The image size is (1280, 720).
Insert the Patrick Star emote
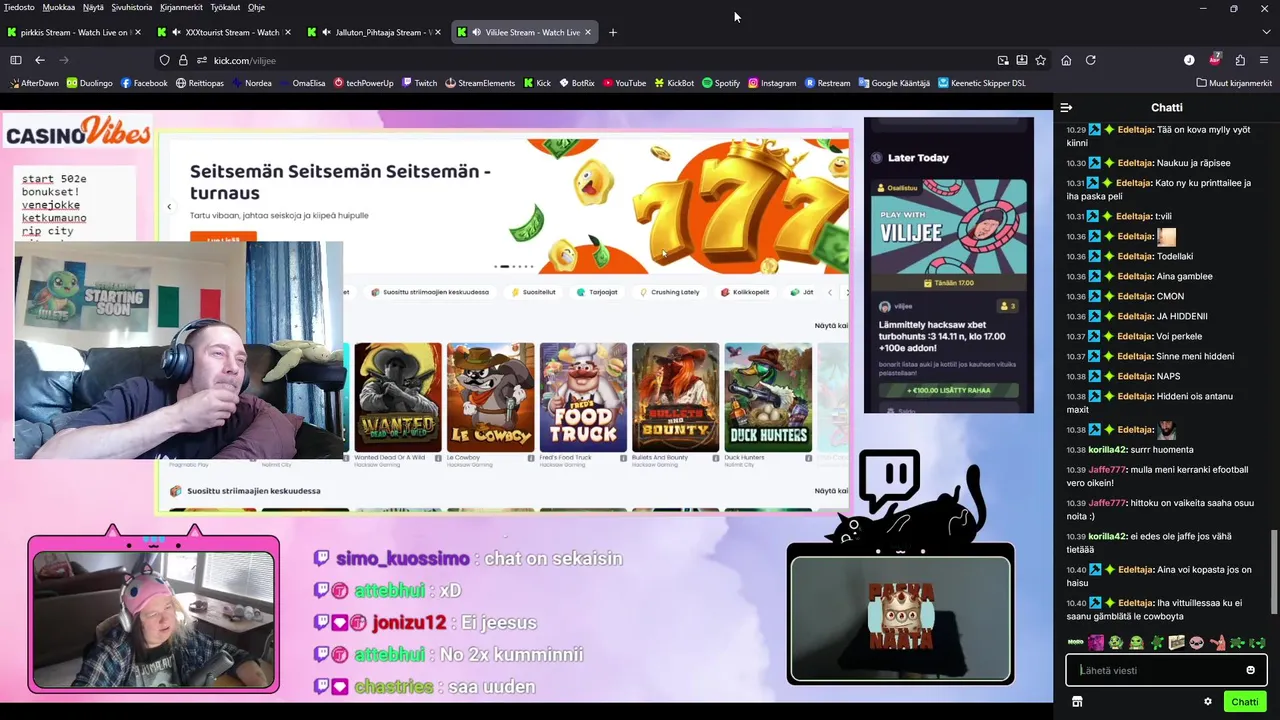click(1217, 642)
